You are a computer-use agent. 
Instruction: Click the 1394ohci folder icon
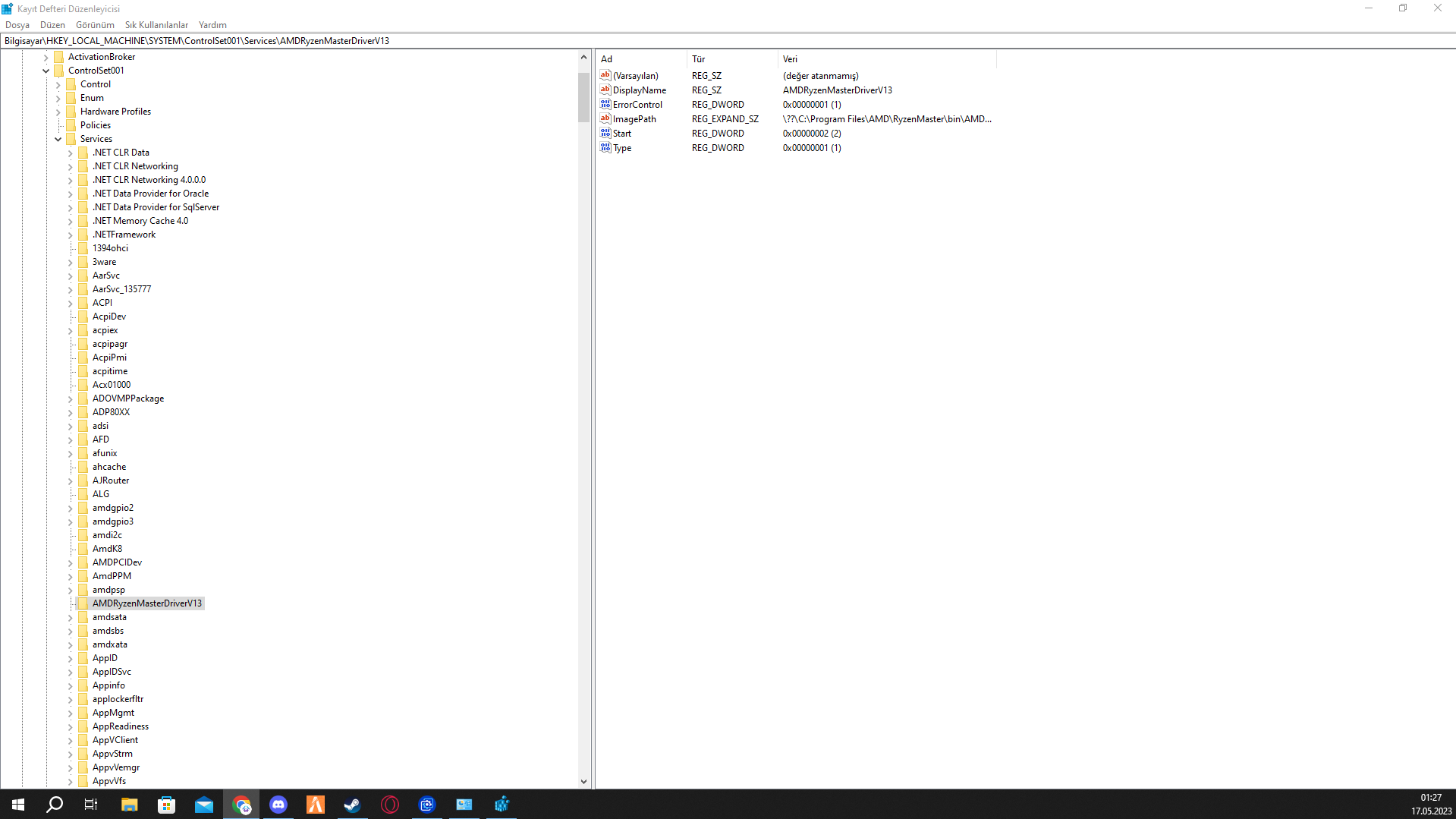pos(83,248)
